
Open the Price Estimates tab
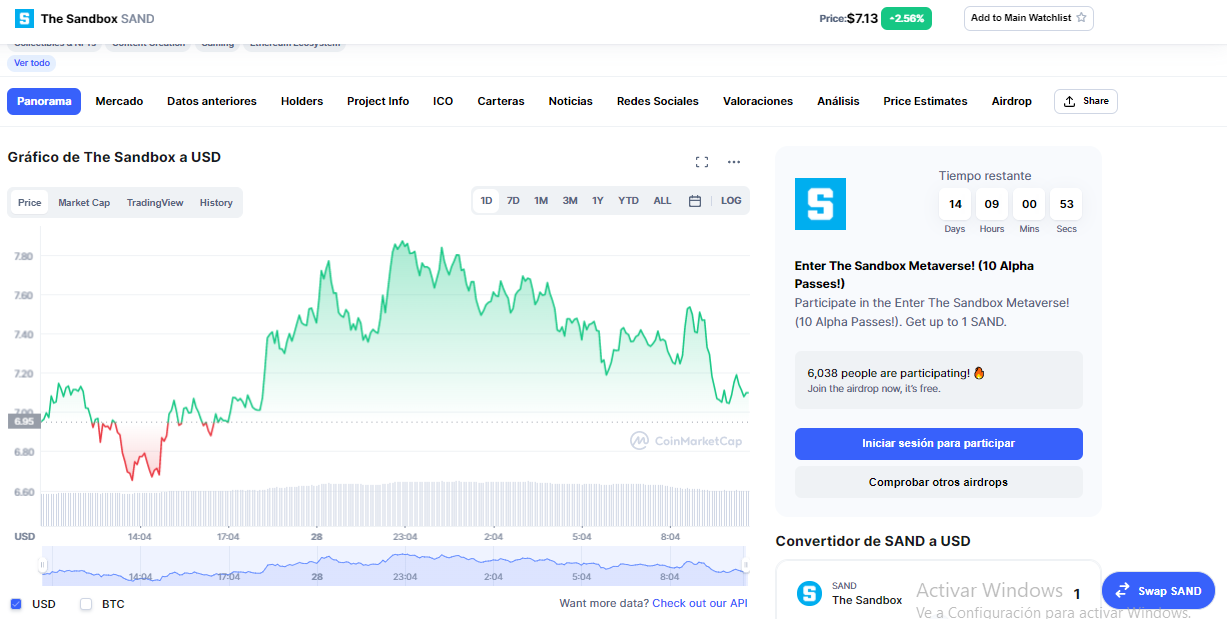point(925,101)
